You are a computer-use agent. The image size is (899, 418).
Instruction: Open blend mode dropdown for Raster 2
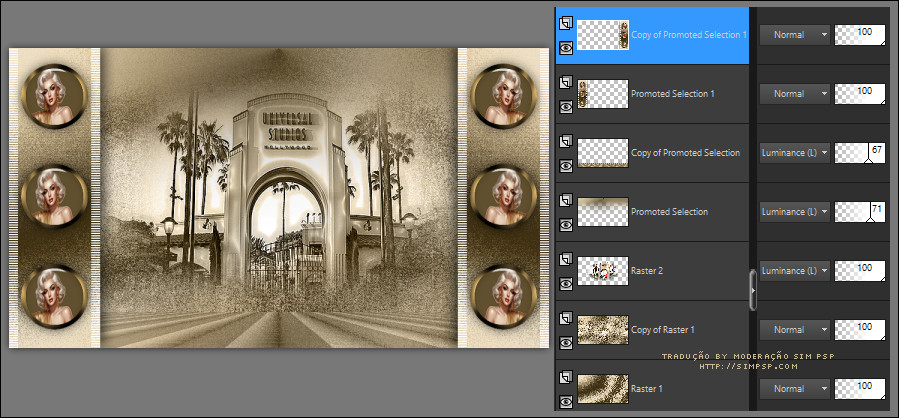(x=795, y=270)
